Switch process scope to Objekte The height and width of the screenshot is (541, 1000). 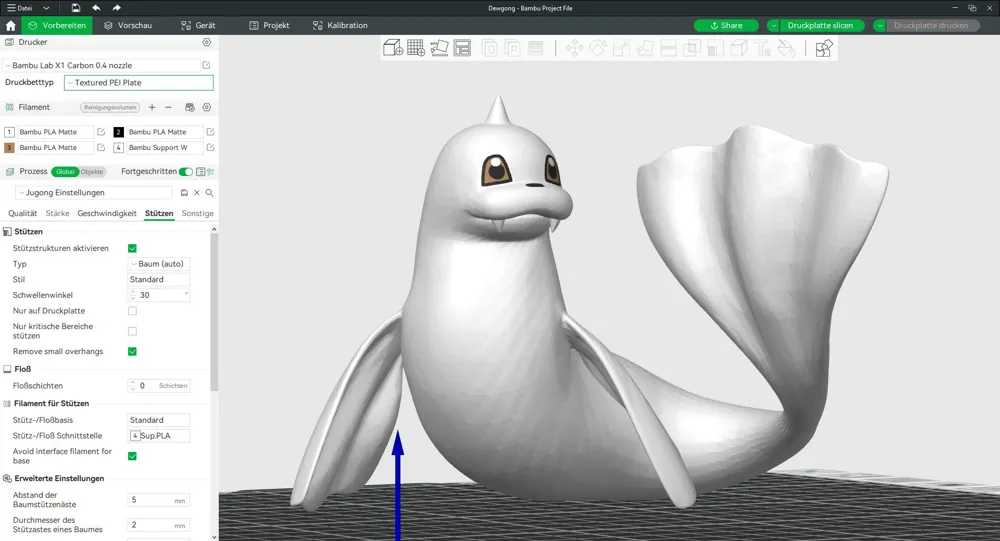[x=92, y=172]
